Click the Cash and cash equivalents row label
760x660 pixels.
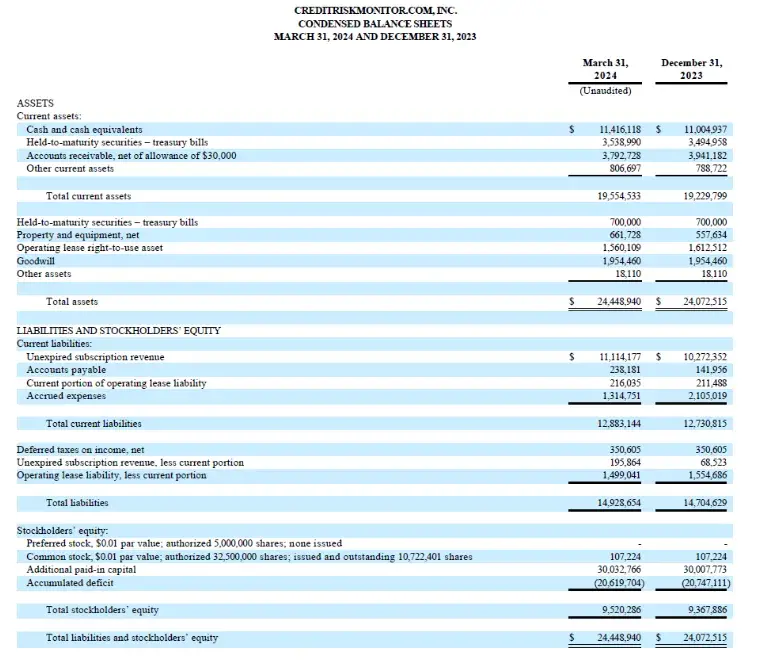click(x=84, y=130)
